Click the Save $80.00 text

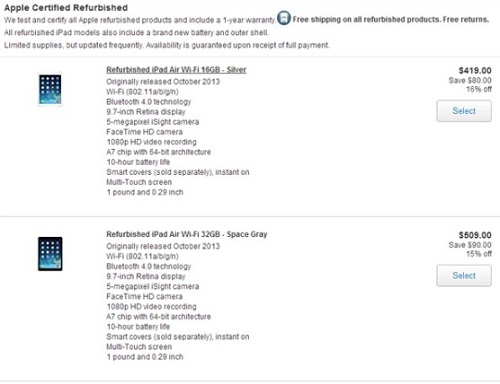(x=470, y=80)
